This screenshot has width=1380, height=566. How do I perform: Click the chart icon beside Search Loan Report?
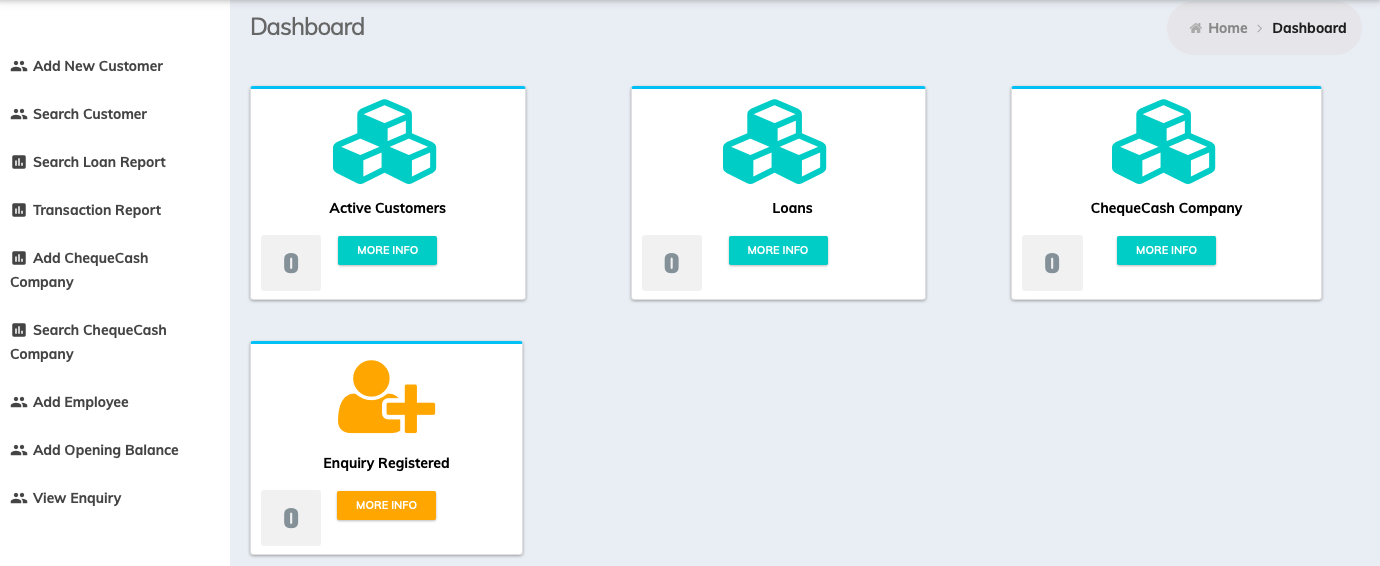pyautogui.click(x=18, y=162)
